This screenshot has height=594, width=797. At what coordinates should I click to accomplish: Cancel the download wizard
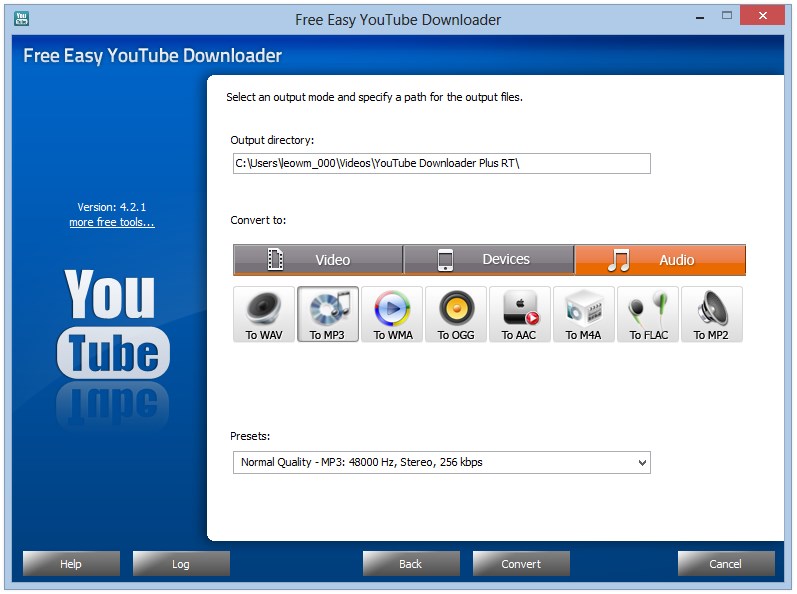coord(726,564)
